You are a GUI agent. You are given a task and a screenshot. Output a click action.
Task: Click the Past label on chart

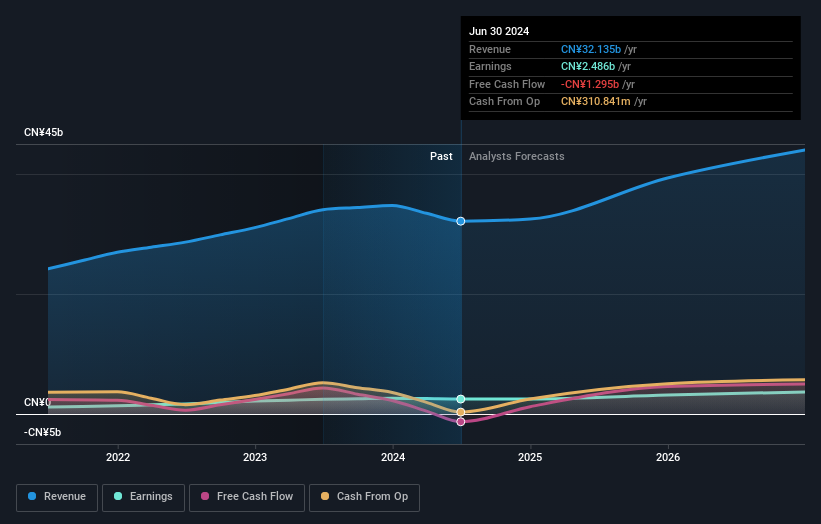click(441, 157)
